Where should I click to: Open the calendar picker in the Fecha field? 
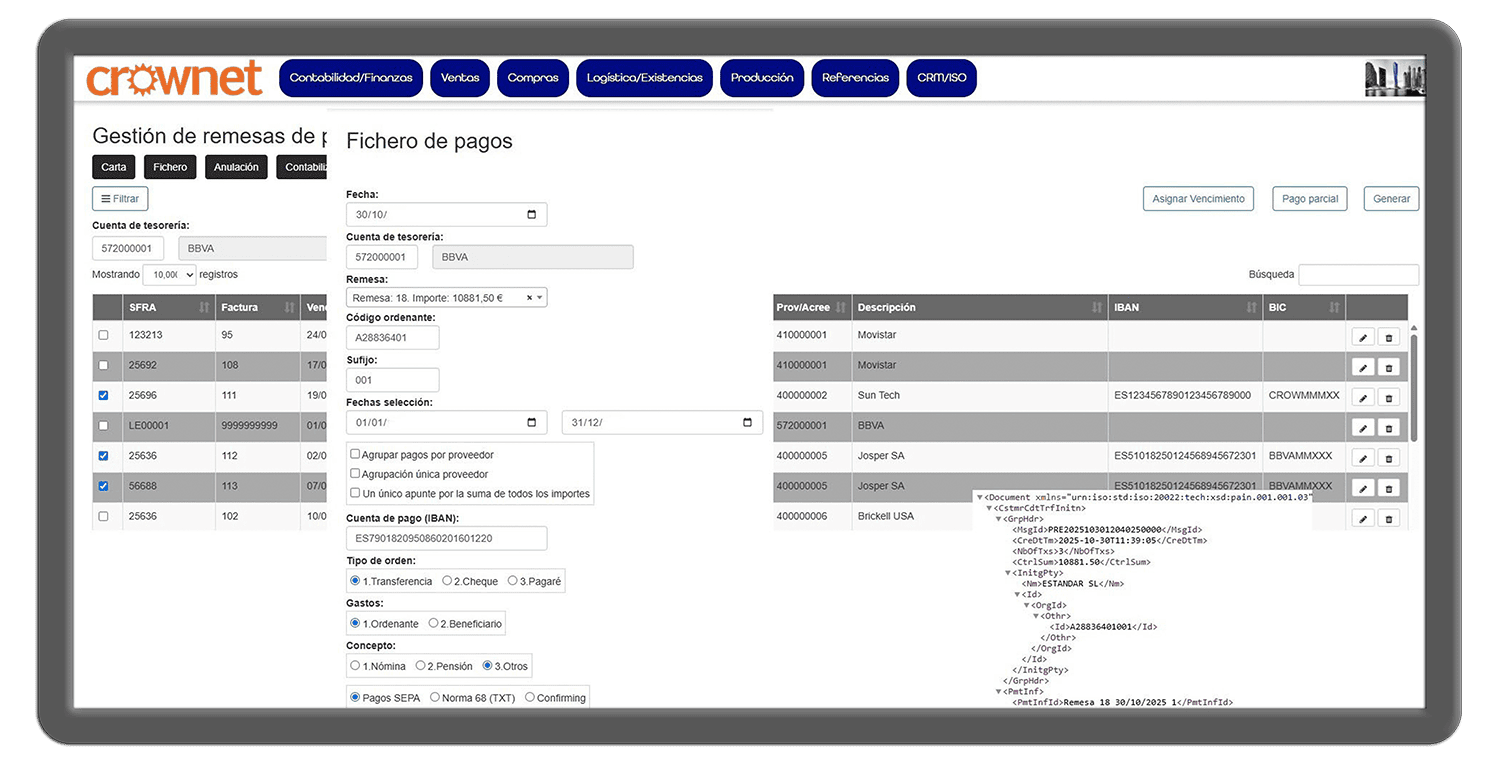point(531,215)
